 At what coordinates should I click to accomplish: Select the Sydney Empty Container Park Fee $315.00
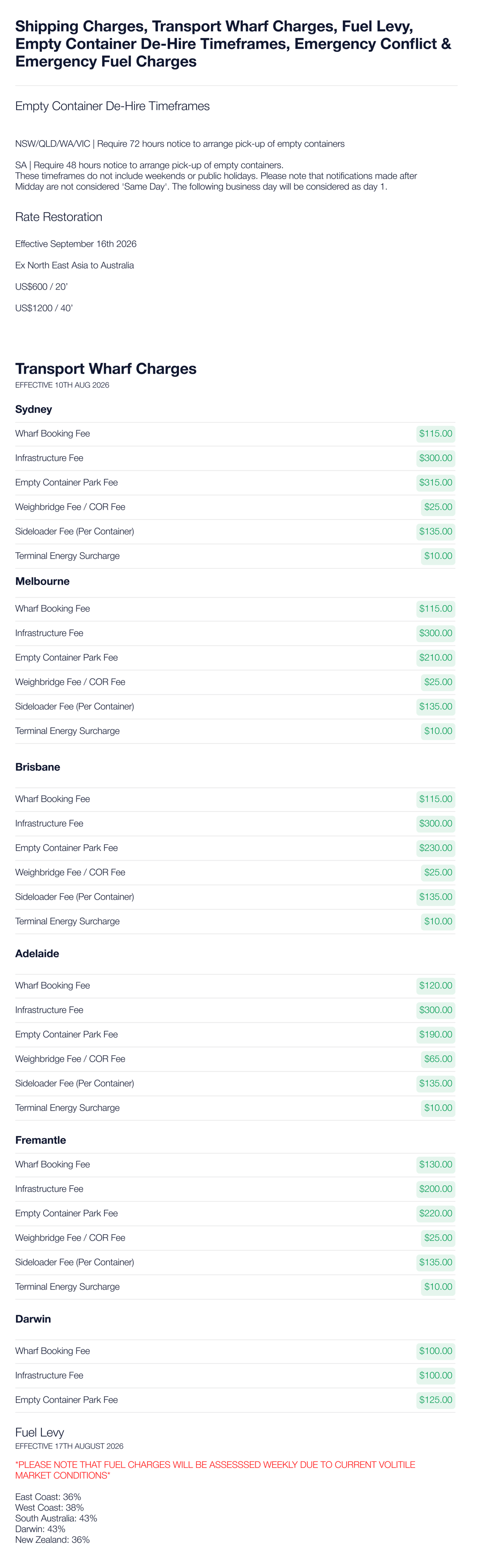[x=435, y=483]
